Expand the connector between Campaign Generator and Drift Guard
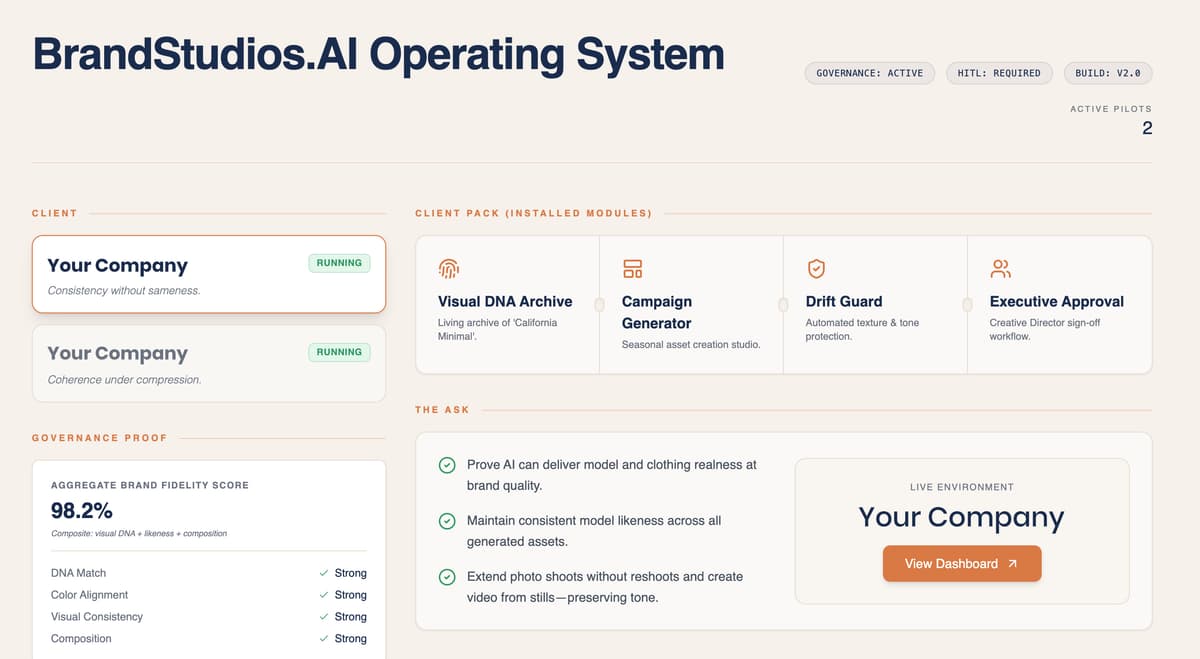The height and width of the screenshot is (659, 1200). 782,303
